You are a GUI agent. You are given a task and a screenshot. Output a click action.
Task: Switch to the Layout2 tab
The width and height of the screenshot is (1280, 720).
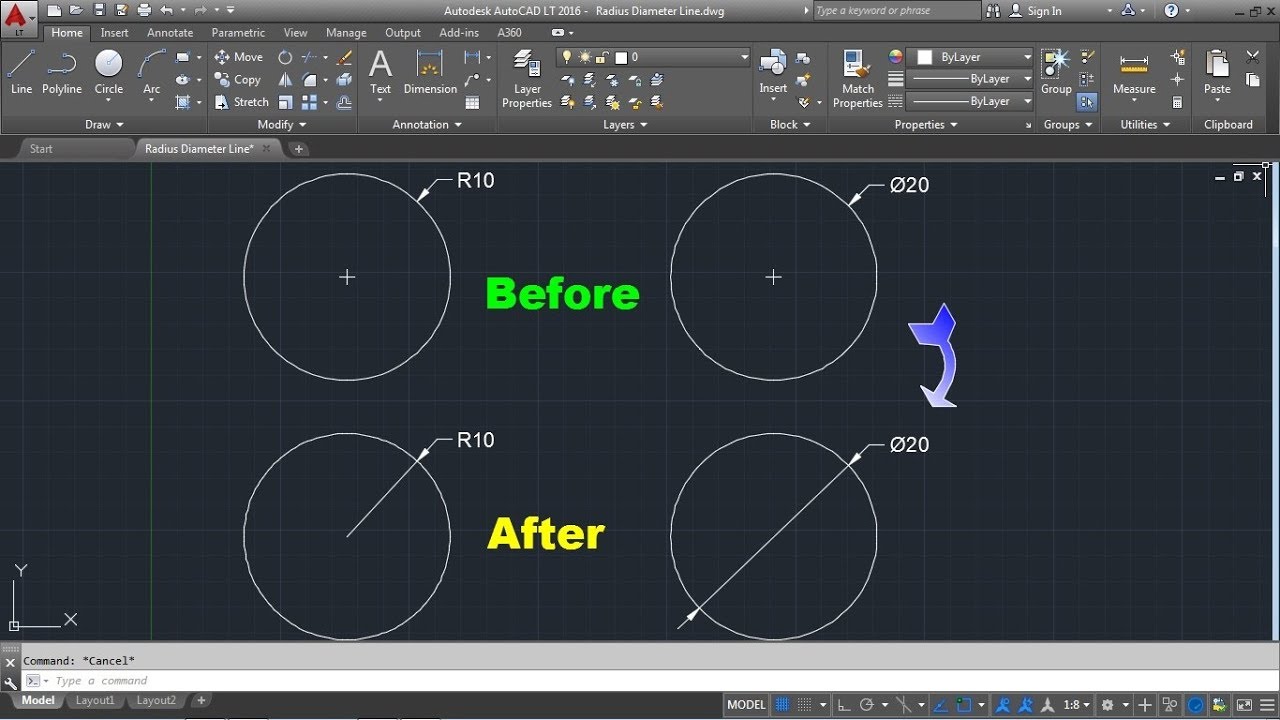[156, 701]
